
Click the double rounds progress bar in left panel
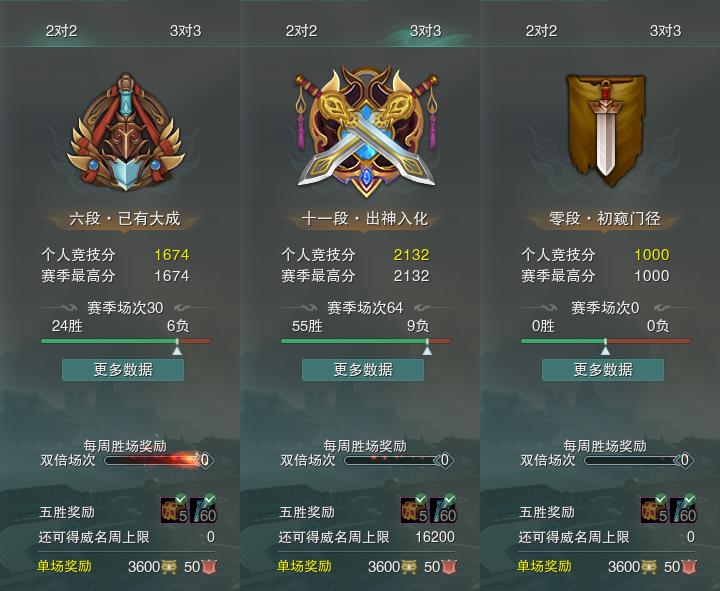click(155, 460)
